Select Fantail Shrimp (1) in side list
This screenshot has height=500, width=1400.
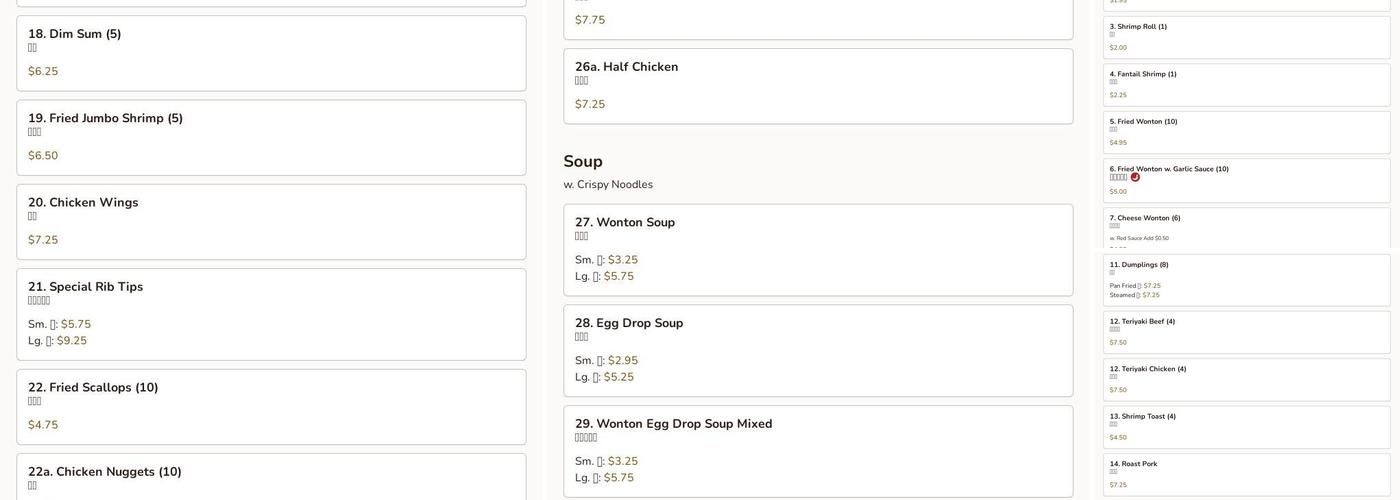tap(1246, 84)
